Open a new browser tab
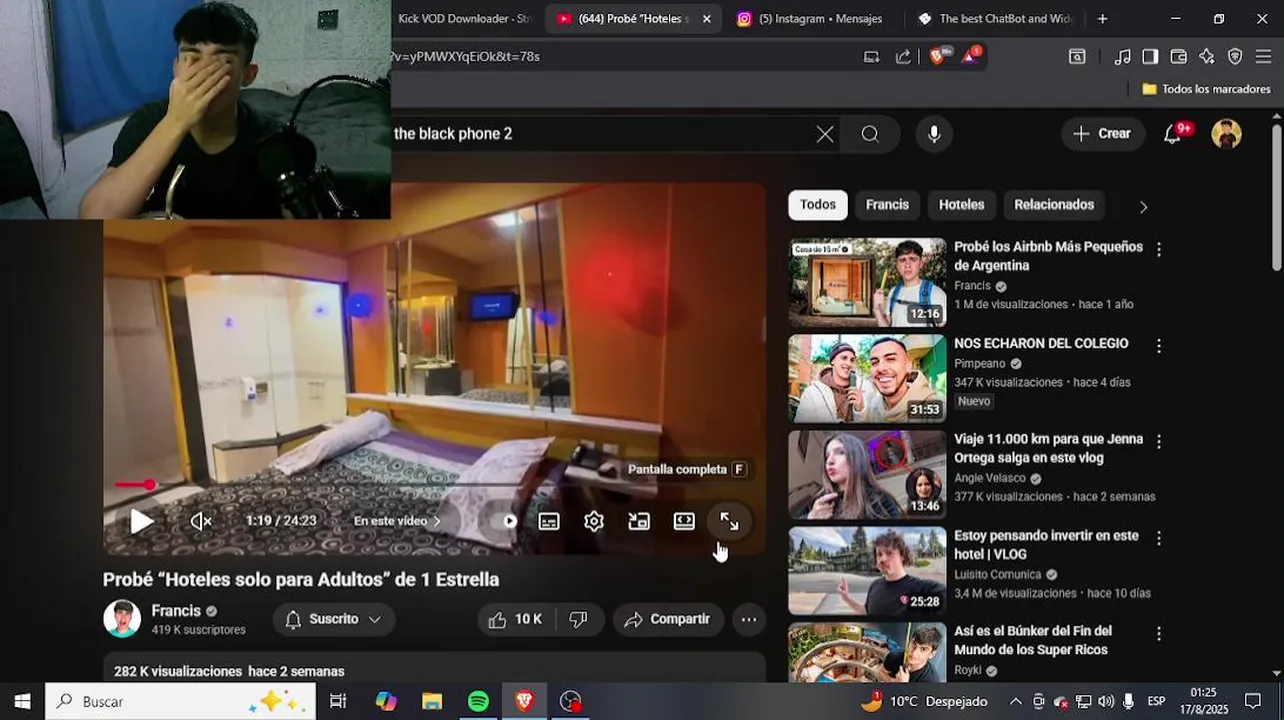 click(1102, 19)
